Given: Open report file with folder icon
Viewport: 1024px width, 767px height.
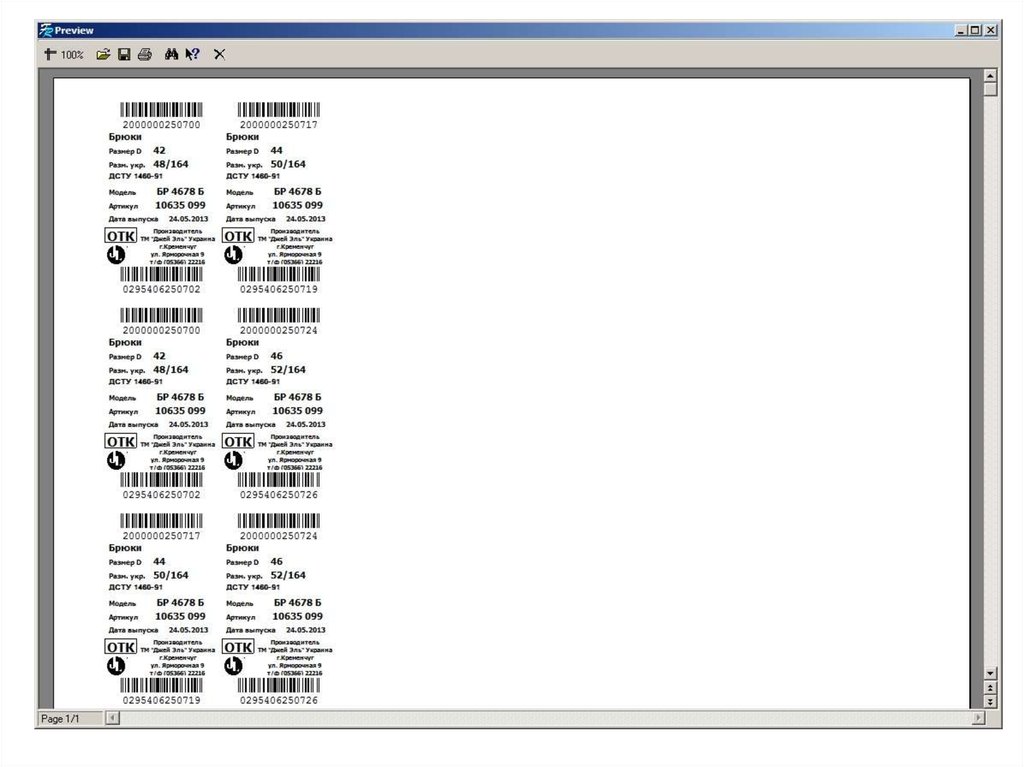Looking at the screenshot, I should pos(102,54).
